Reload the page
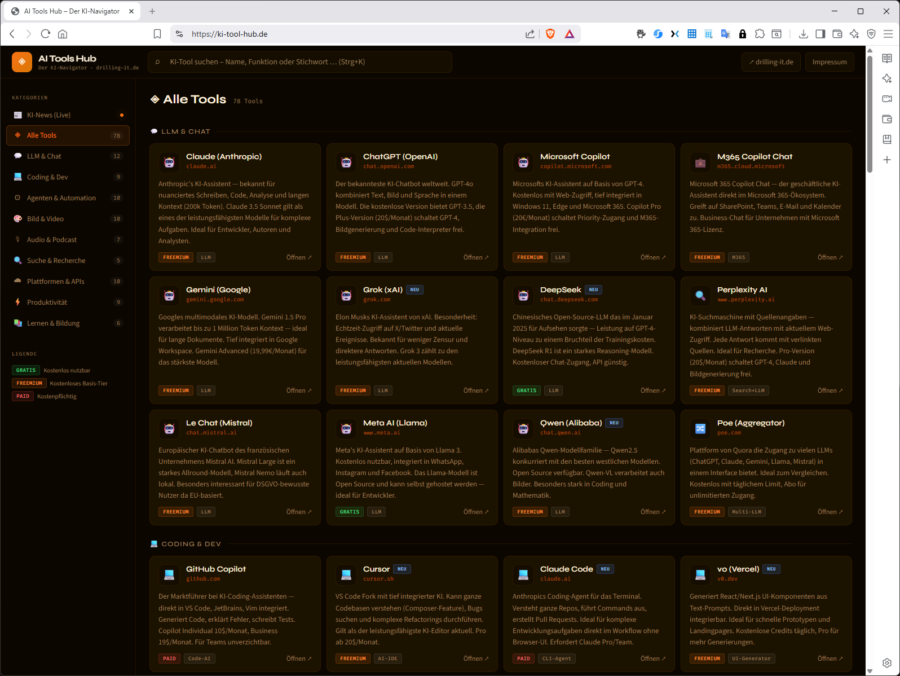900x676 pixels. pyautogui.click(x=45, y=33)
